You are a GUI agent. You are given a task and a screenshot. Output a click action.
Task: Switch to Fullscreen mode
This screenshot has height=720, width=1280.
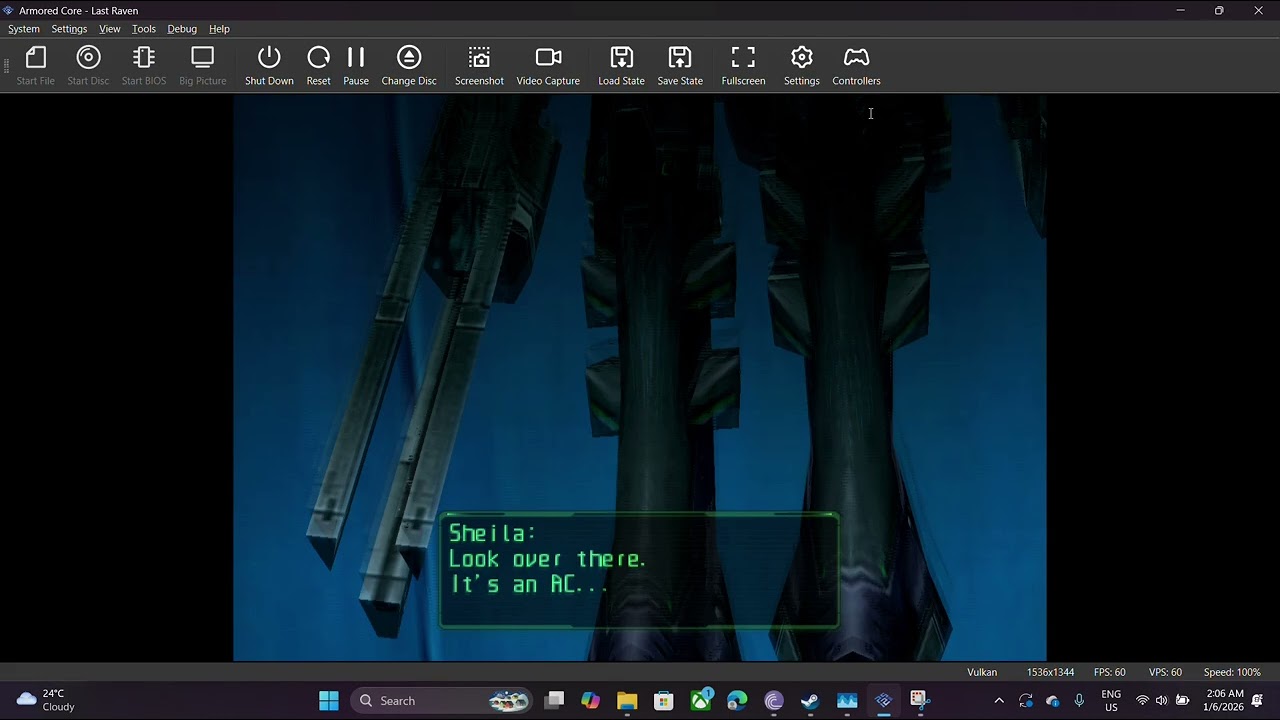[x=743, y=66]
